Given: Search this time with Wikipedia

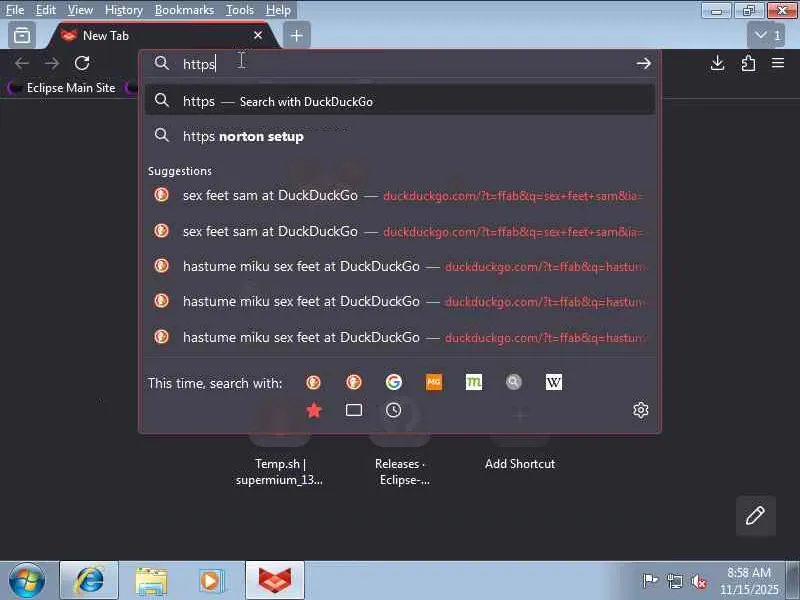Looking at the screenshot, I should pyautogui.click(x=554, y=382).
